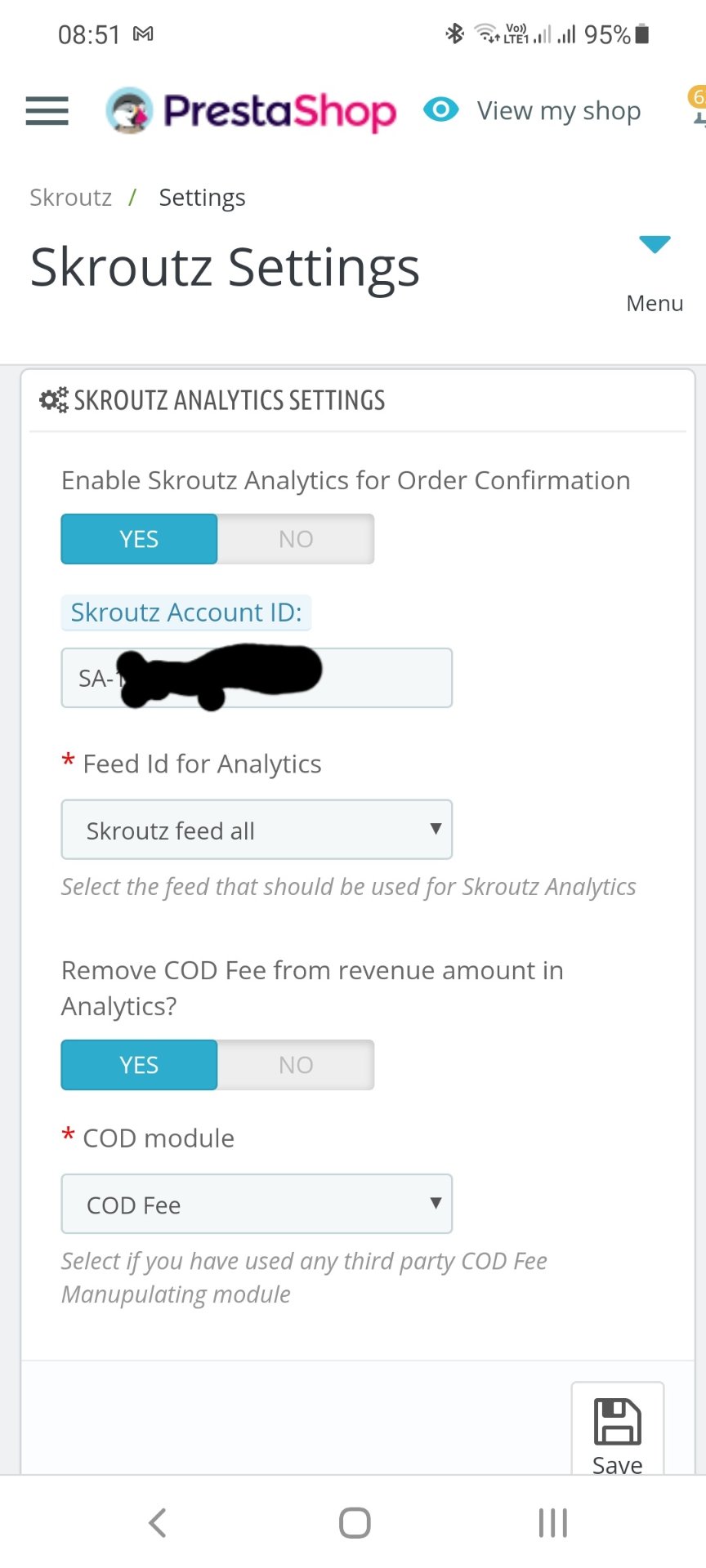The image size is (706, 1568).
Task: Set Remove COD Fee option to NO
Action: pyautogui.click(x=296, y=1065)
